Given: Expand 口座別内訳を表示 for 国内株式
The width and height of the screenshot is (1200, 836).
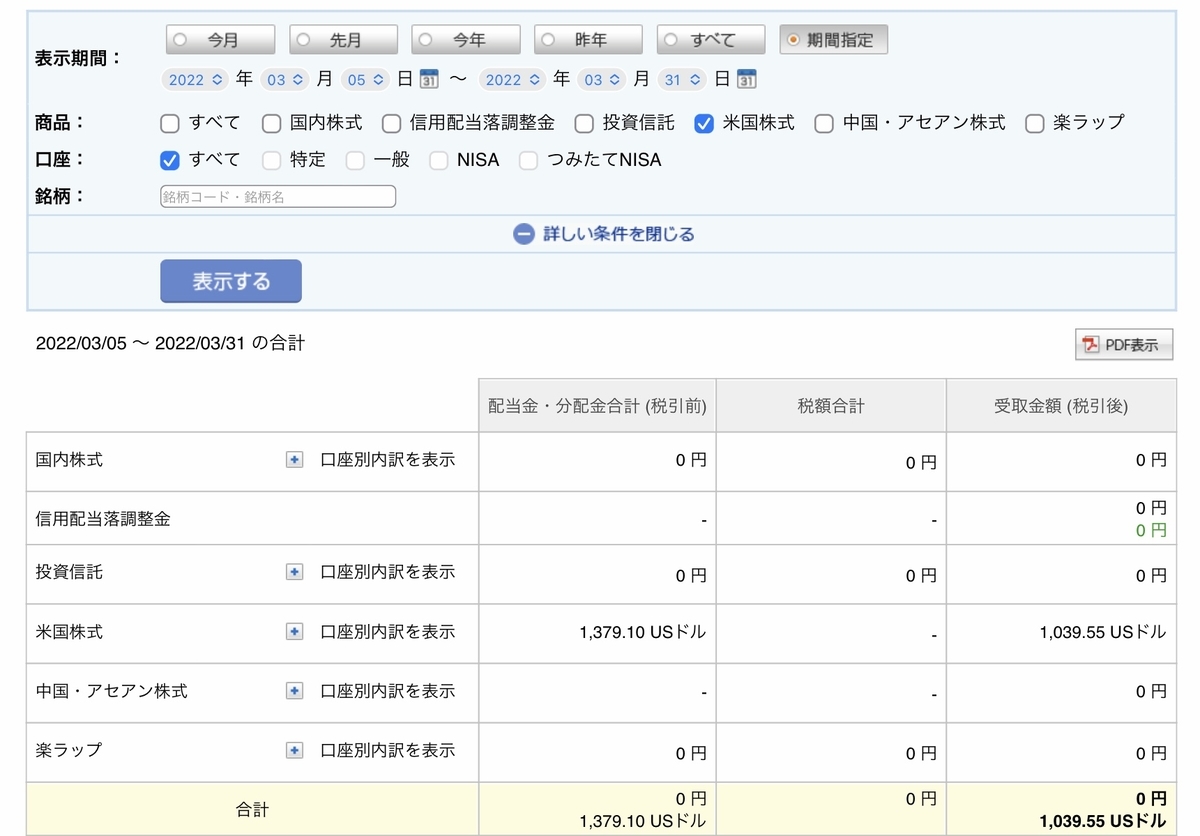Looking at the screenshot, I should click(x=387, y=460).
